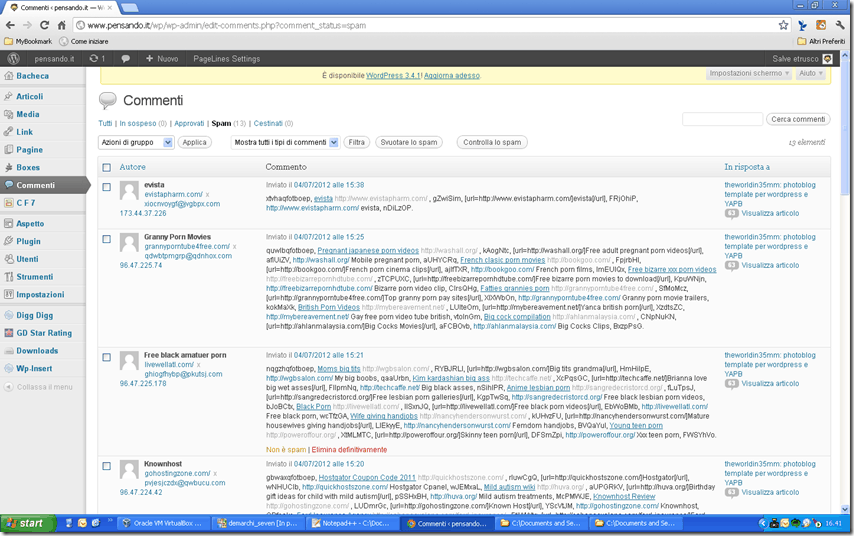The height and width of the screenshot is (536, 854).
Task: Check the Free black amatuer comment checkbox
Action: pos(107,357)
